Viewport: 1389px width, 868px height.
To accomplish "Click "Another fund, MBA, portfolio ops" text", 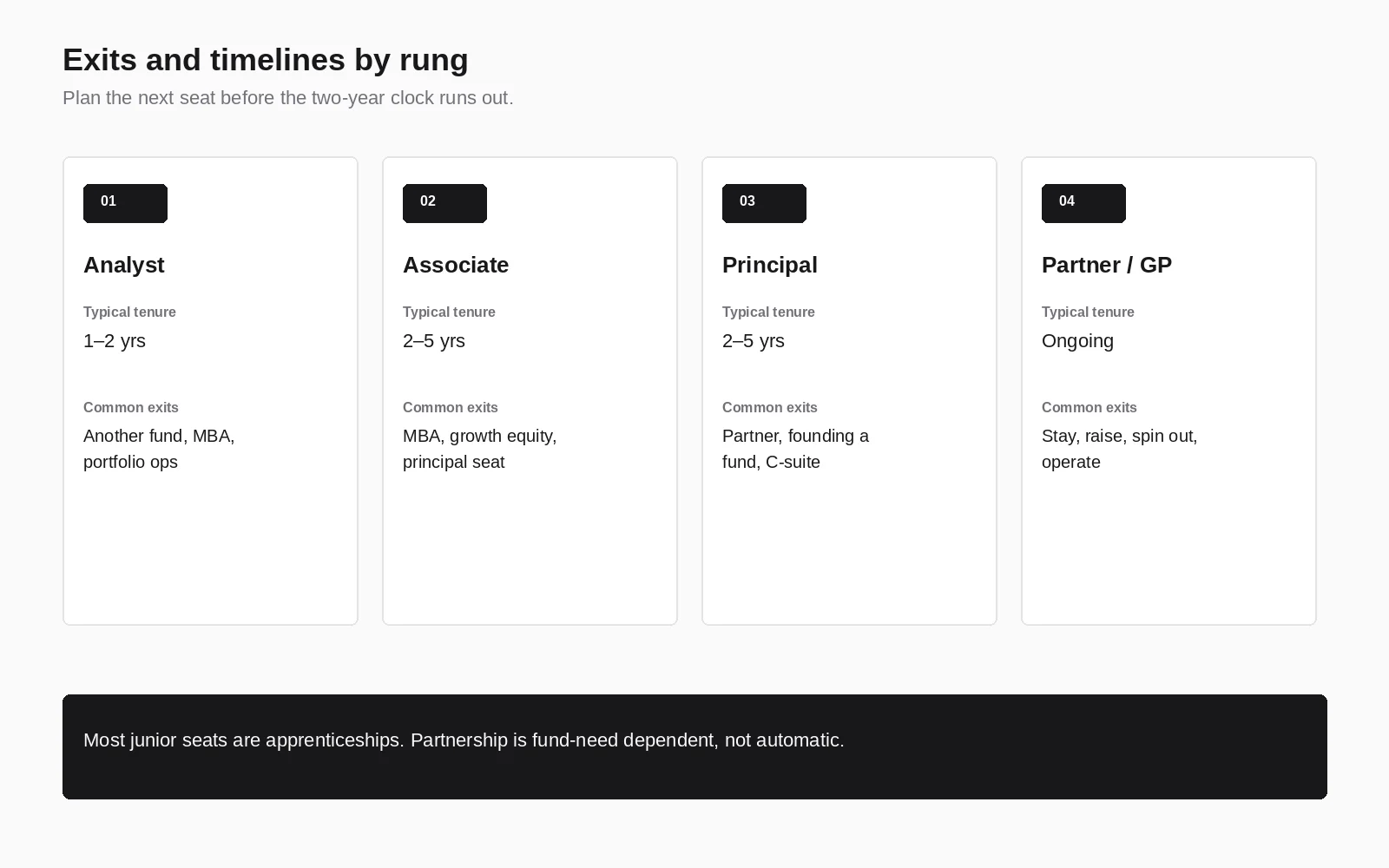I will coord(159,449).
